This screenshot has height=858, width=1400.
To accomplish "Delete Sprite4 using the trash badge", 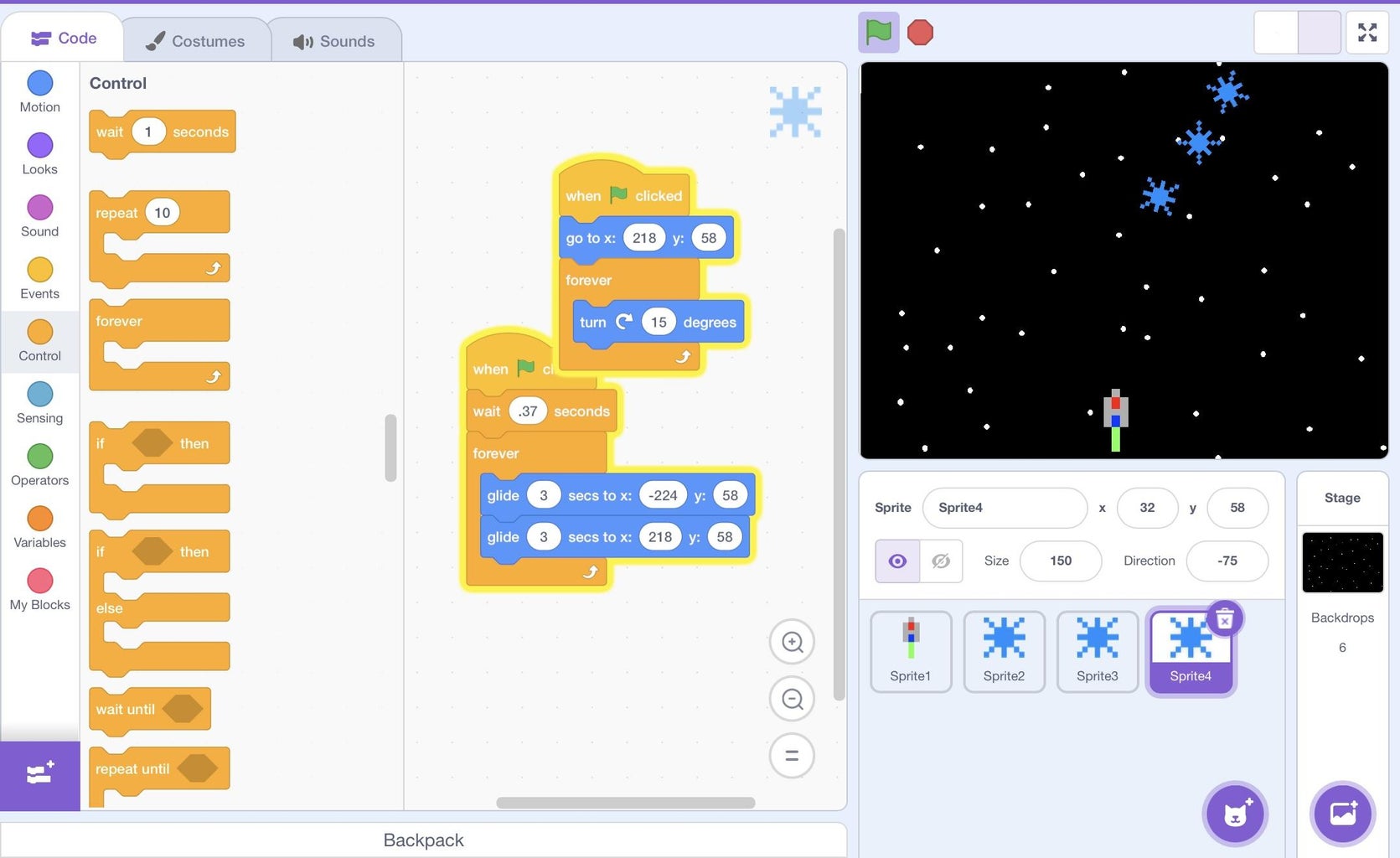I will click(1224, 618).
